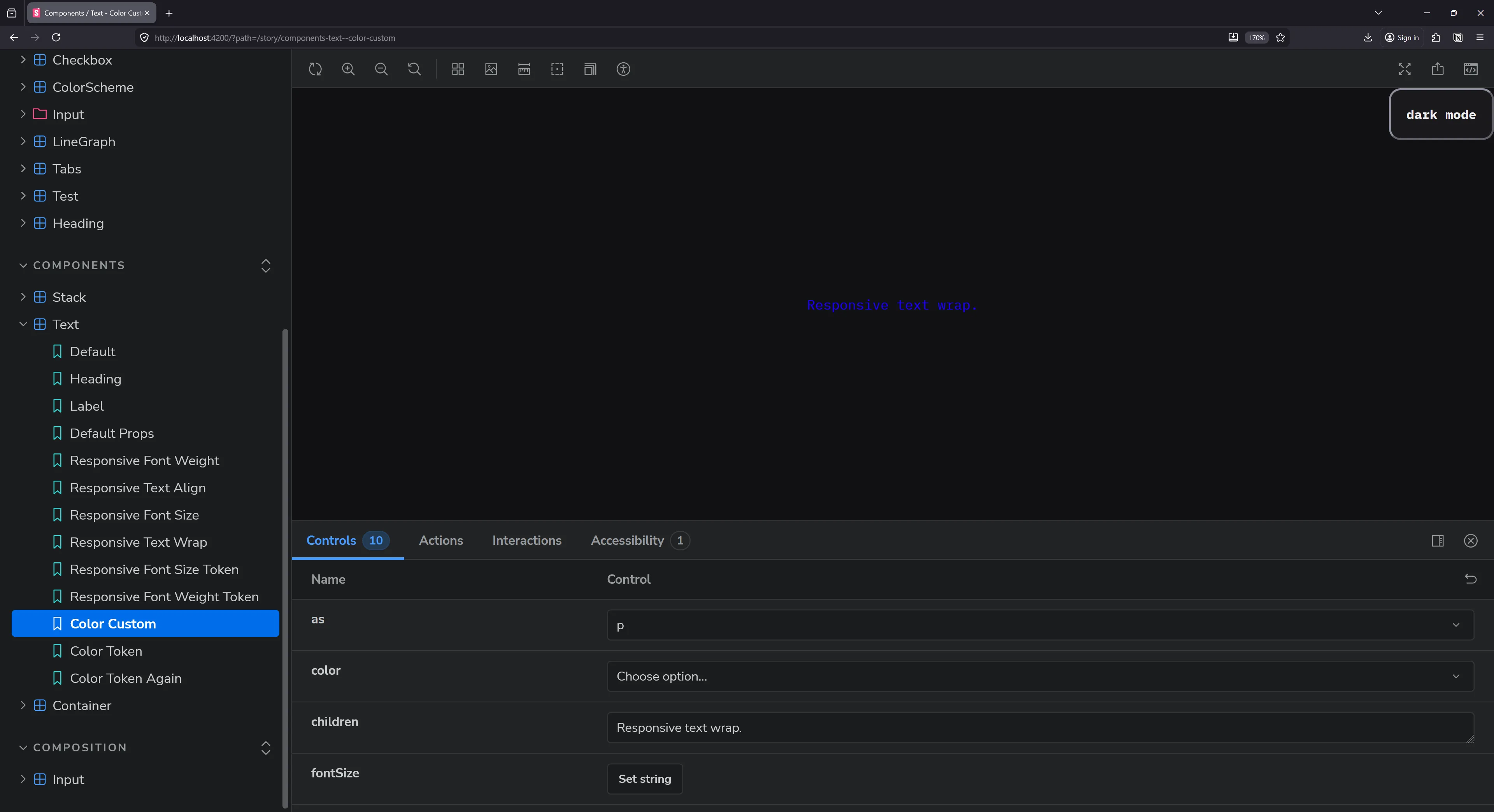Enter full screen canvas mode
1494x812 pixels.
(x=1404, y=69)
